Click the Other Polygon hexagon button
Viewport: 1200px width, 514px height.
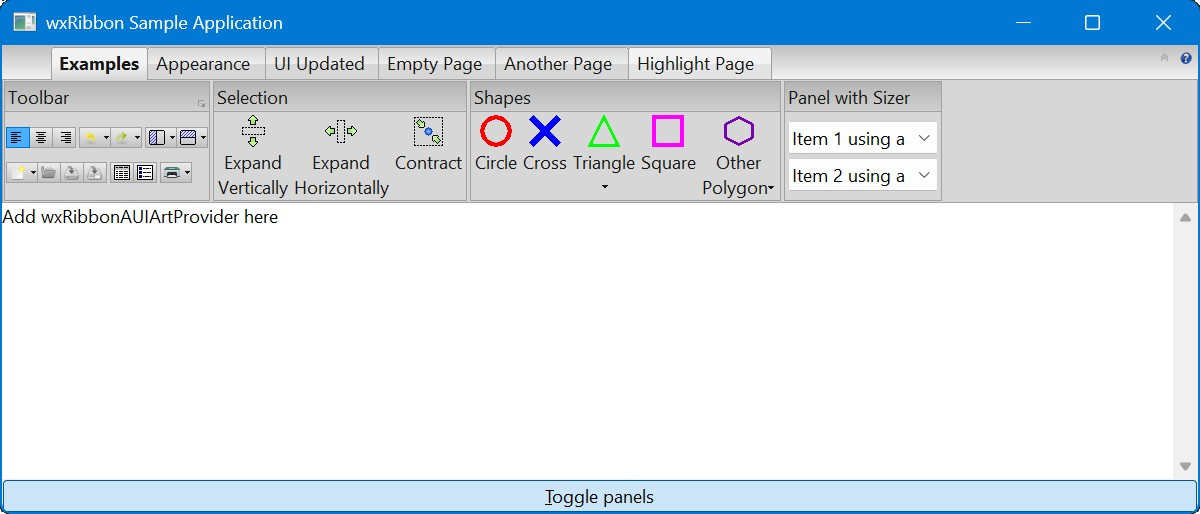coord(739,156)
